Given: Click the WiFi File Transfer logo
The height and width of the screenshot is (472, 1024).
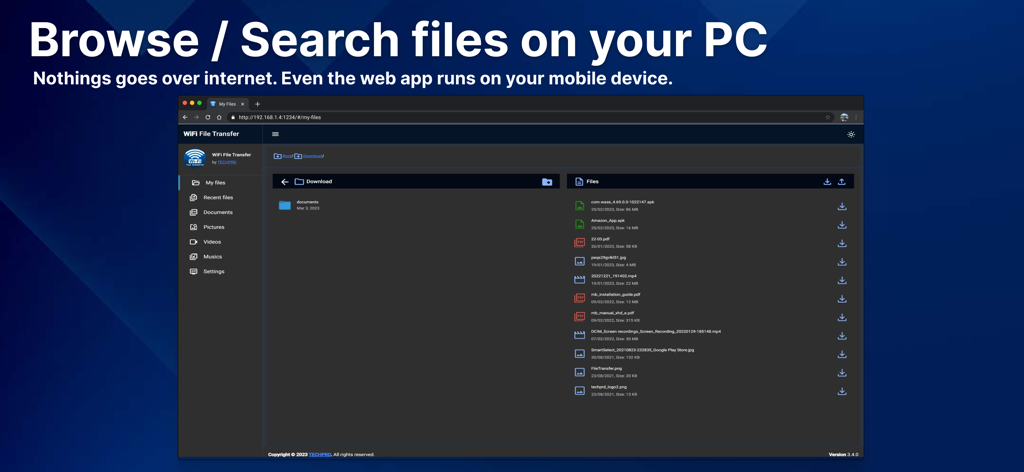Looking at the screenshot, I should tap(195, 157).
